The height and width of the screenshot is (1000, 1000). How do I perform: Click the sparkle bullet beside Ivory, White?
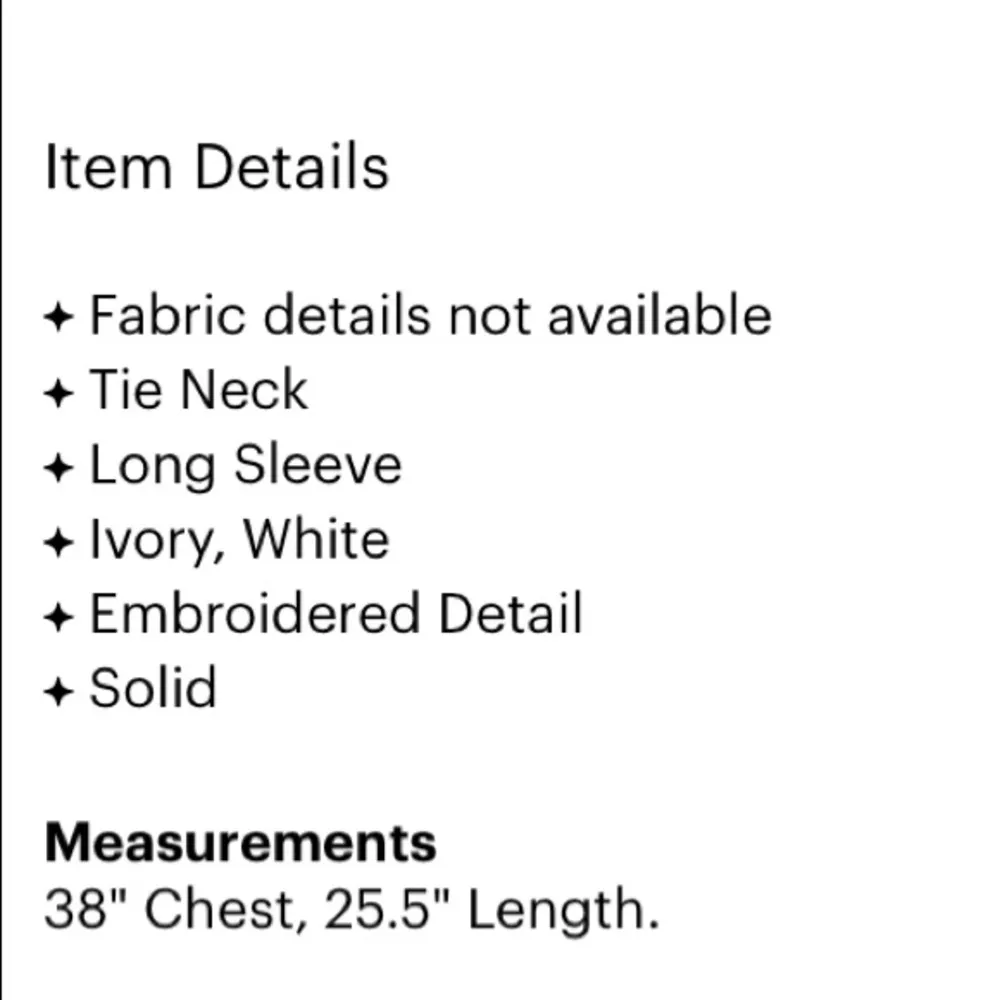[59, 543]
